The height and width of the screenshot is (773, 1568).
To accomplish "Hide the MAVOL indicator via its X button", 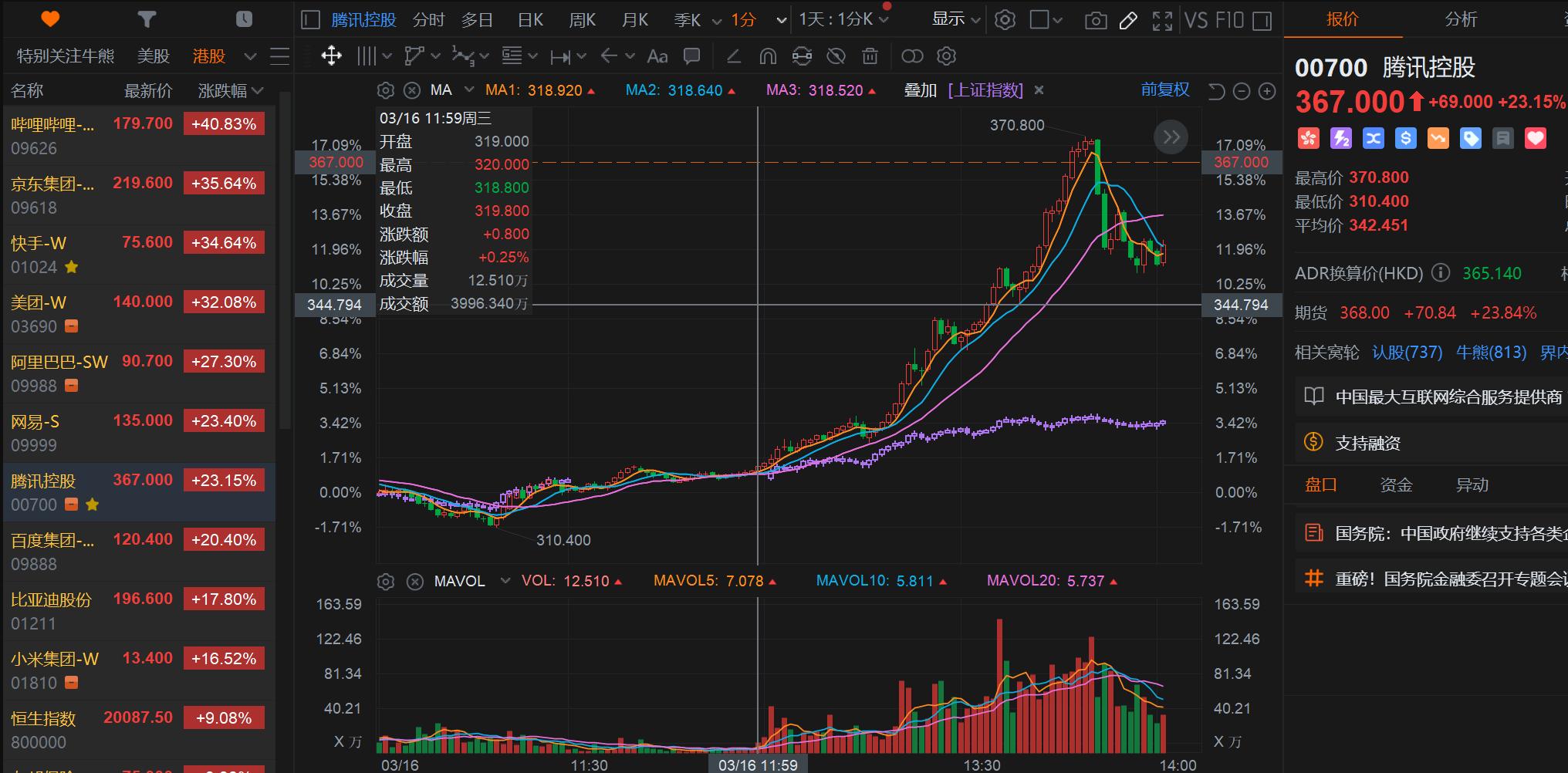I will [x=416, y=582].
